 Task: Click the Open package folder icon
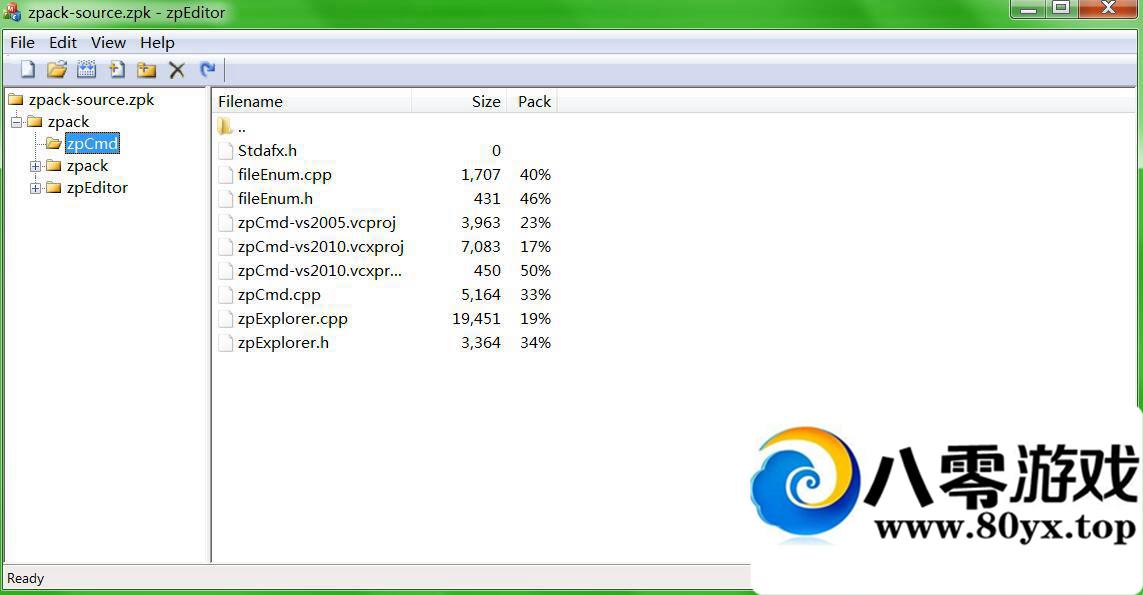click(x=57, y=69)
